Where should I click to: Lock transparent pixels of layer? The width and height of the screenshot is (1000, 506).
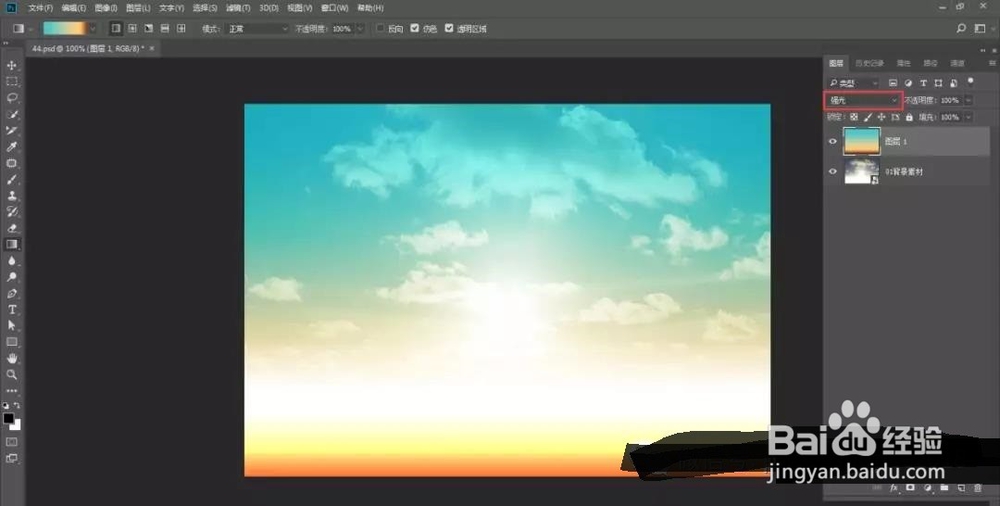pos(853,117)
